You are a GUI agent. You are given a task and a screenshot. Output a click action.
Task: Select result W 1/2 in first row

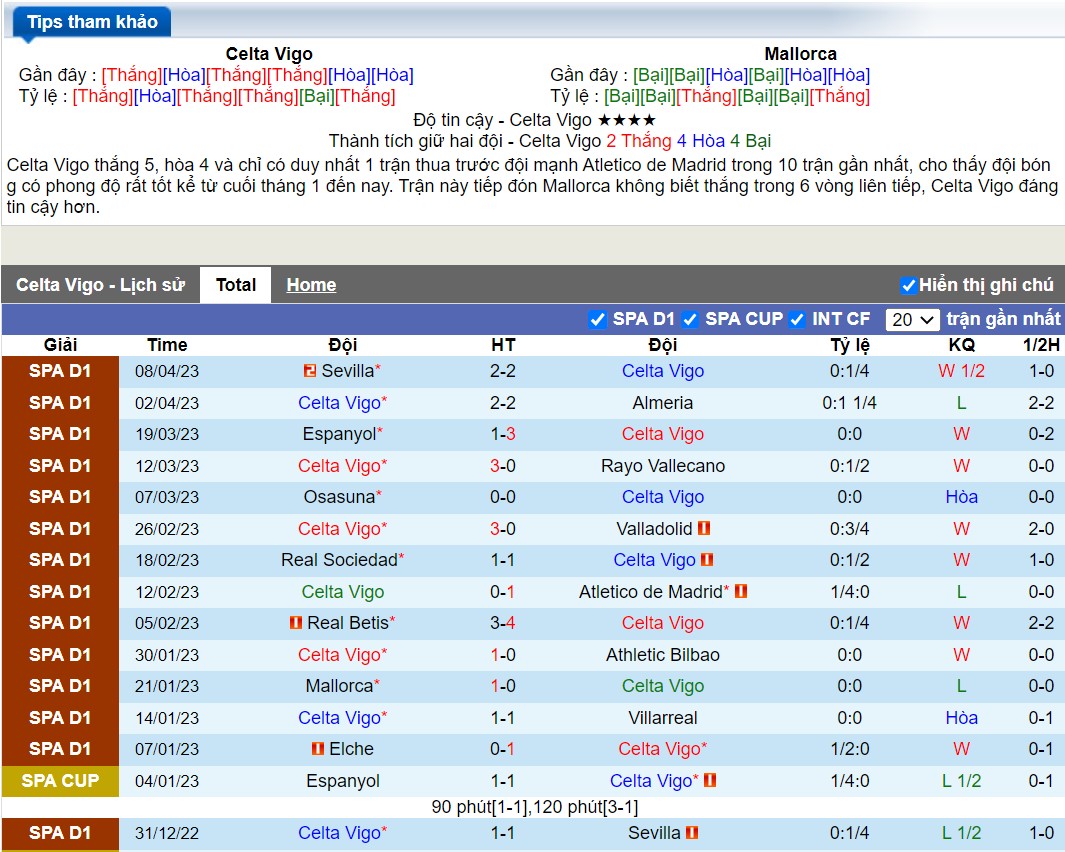(961, 371)
